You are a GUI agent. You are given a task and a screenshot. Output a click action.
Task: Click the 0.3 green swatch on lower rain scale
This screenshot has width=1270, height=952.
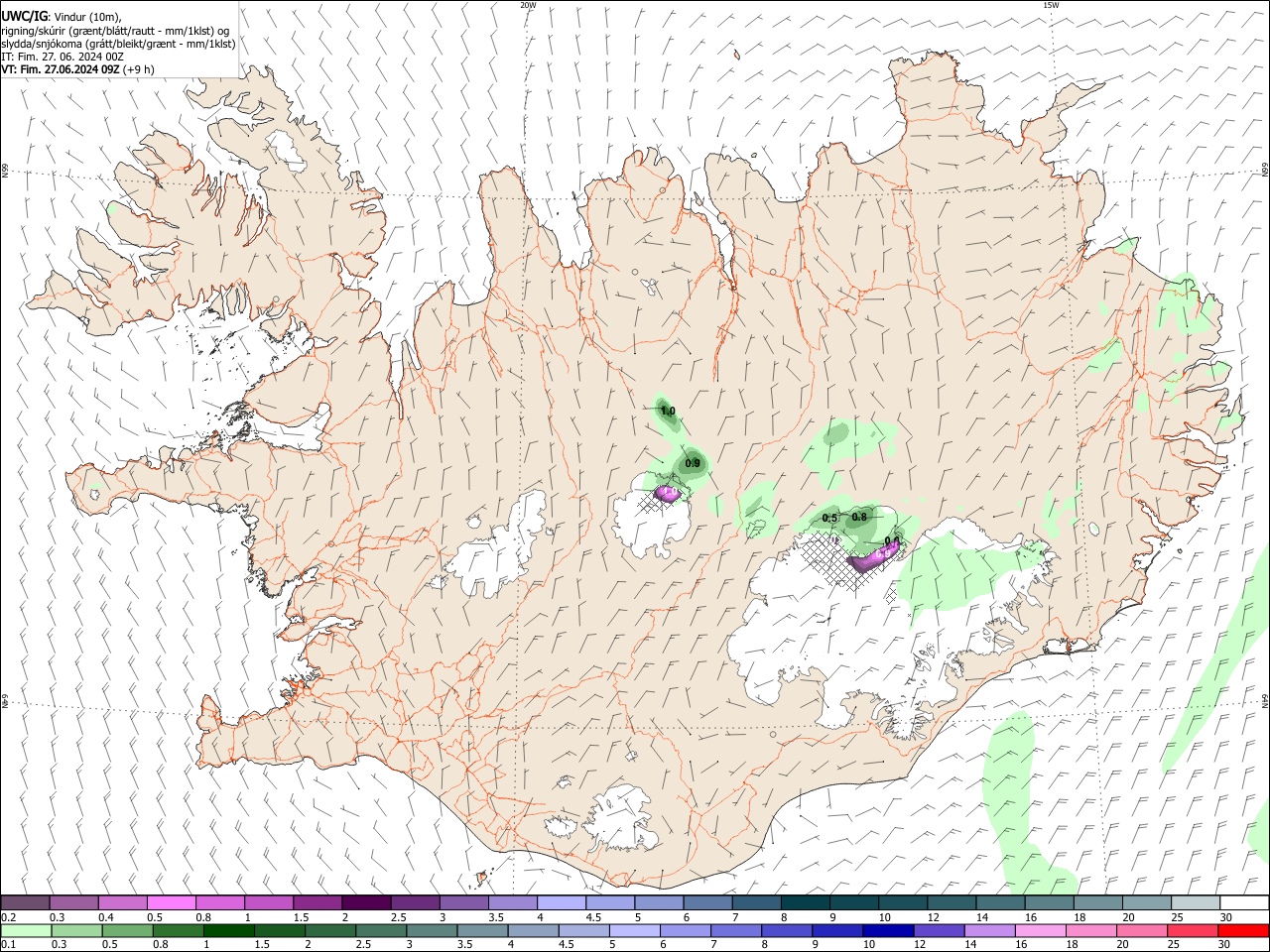point(75,931)
